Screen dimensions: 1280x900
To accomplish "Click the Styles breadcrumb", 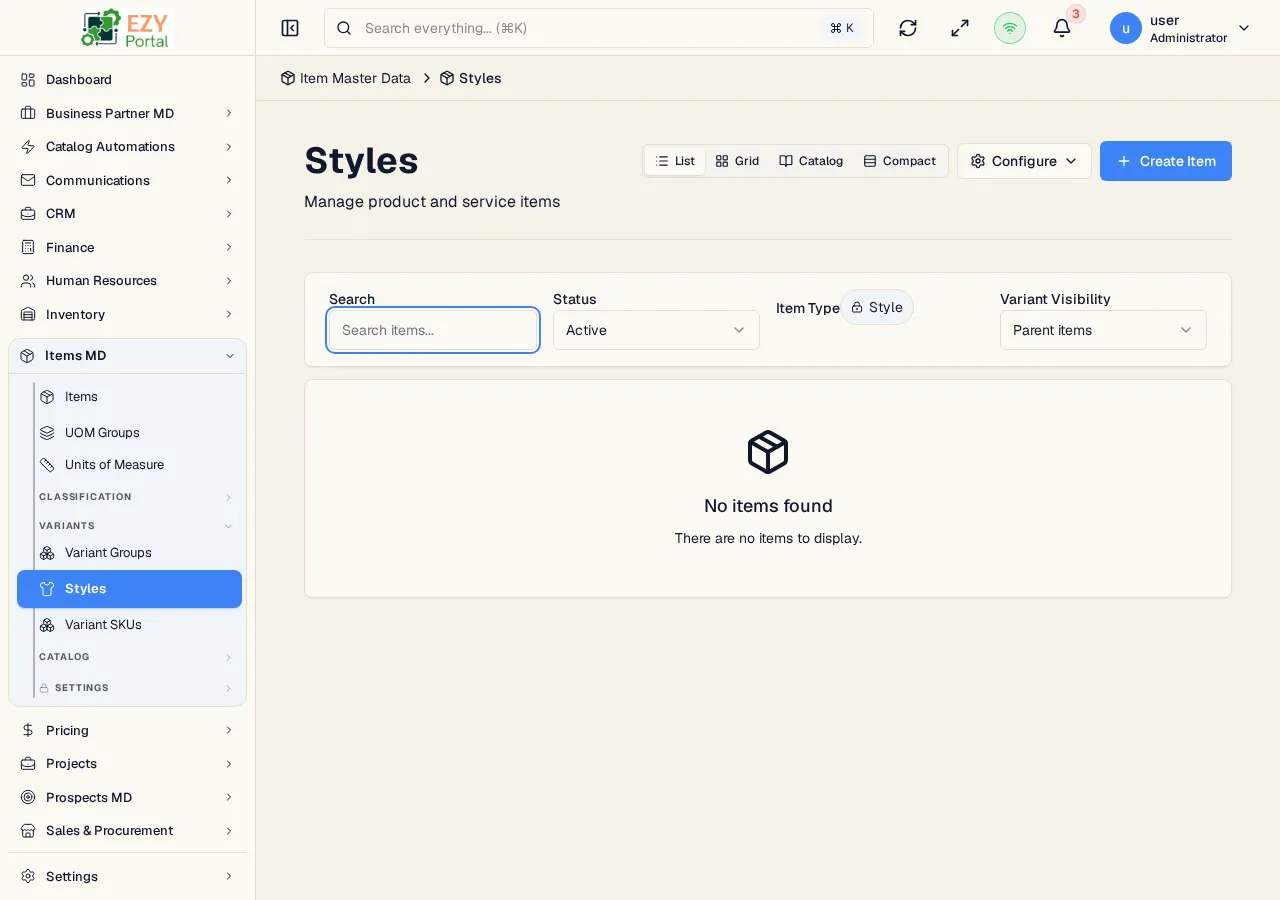I will [x=471, y=78].
